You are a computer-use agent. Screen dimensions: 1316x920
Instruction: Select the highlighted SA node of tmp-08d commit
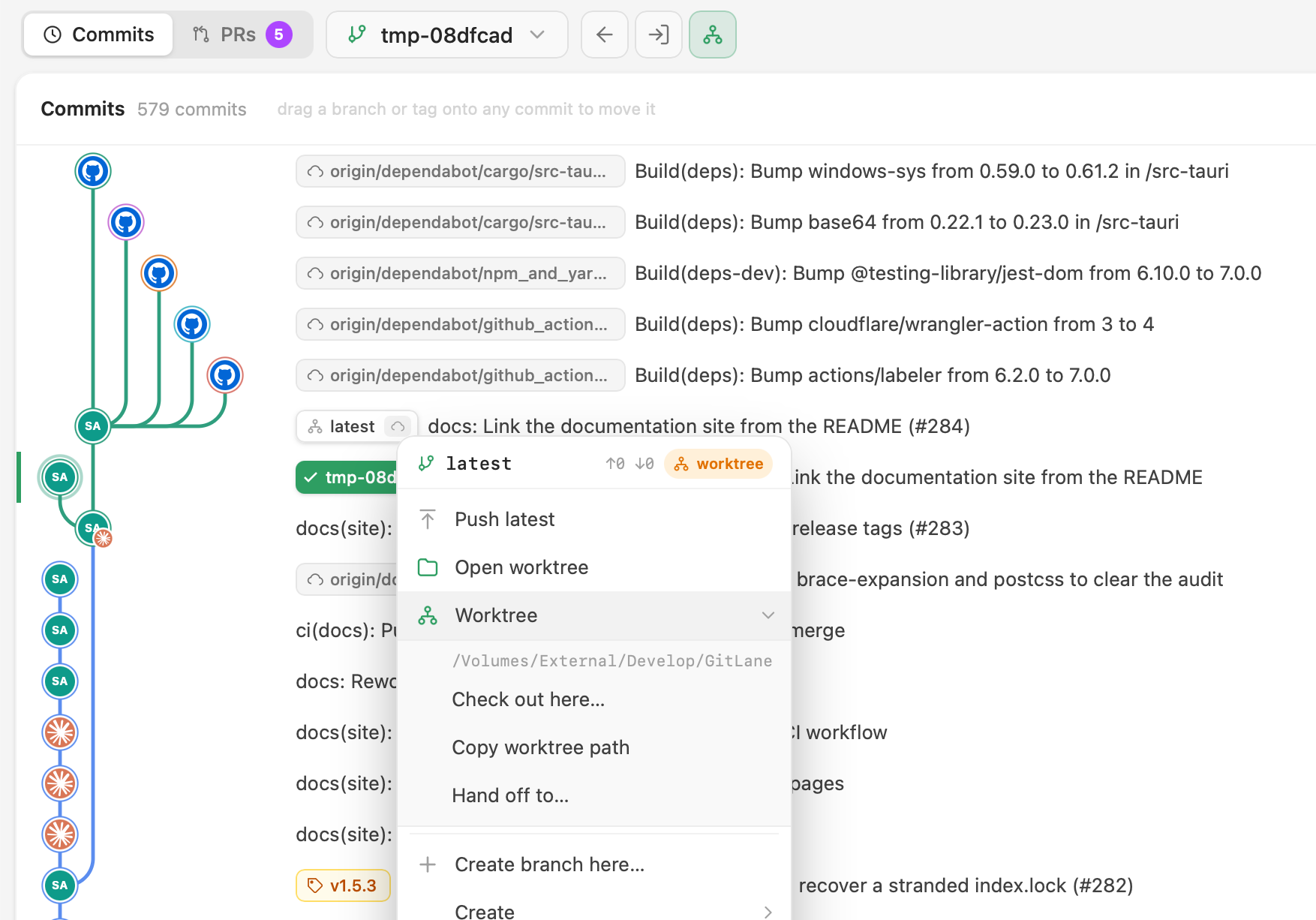[x=60, y=477]
